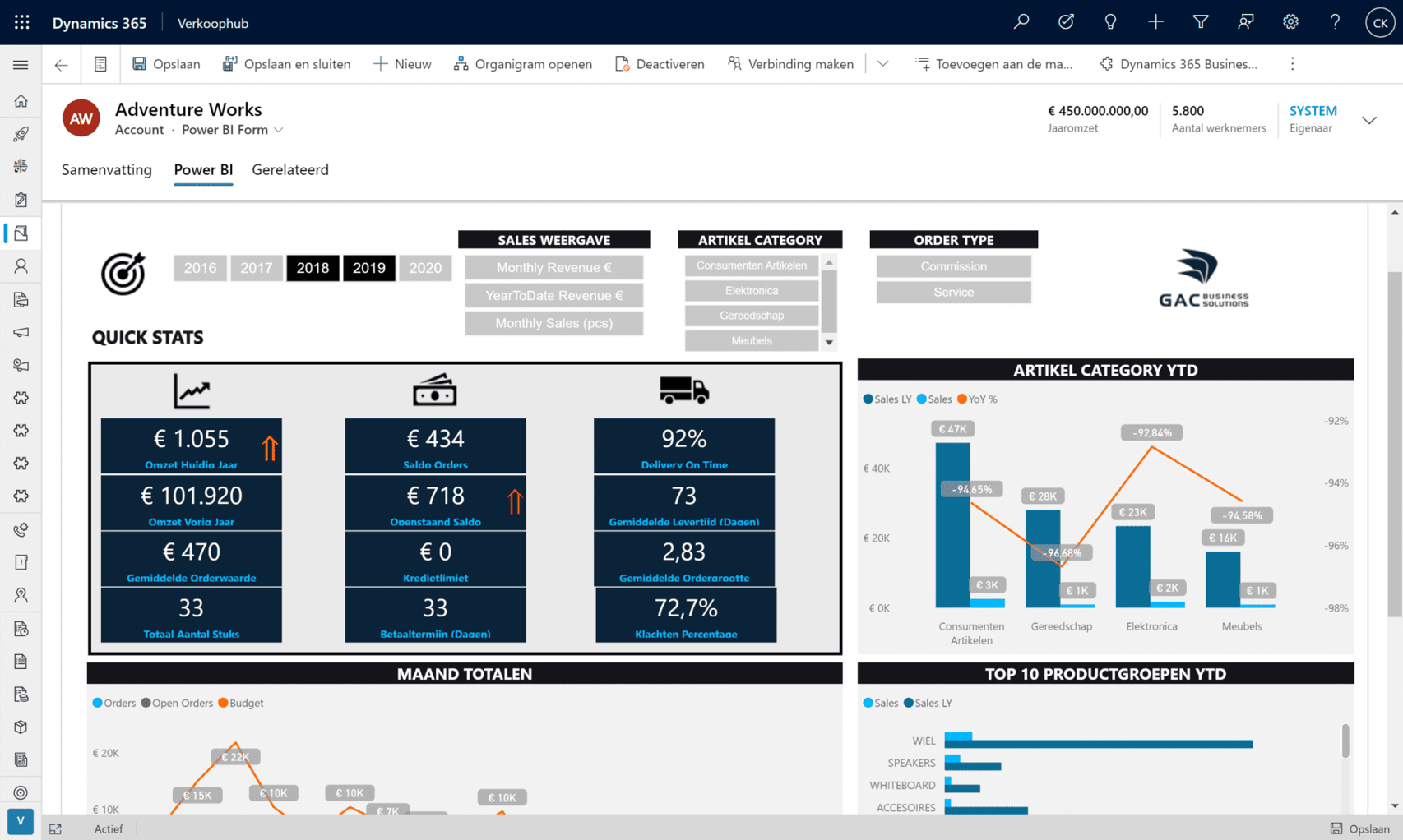Image resolution: width=1403 pixels, height=840 pixels.
Task: Open the record form icon beside back arrow
Action: pos(100,64)
